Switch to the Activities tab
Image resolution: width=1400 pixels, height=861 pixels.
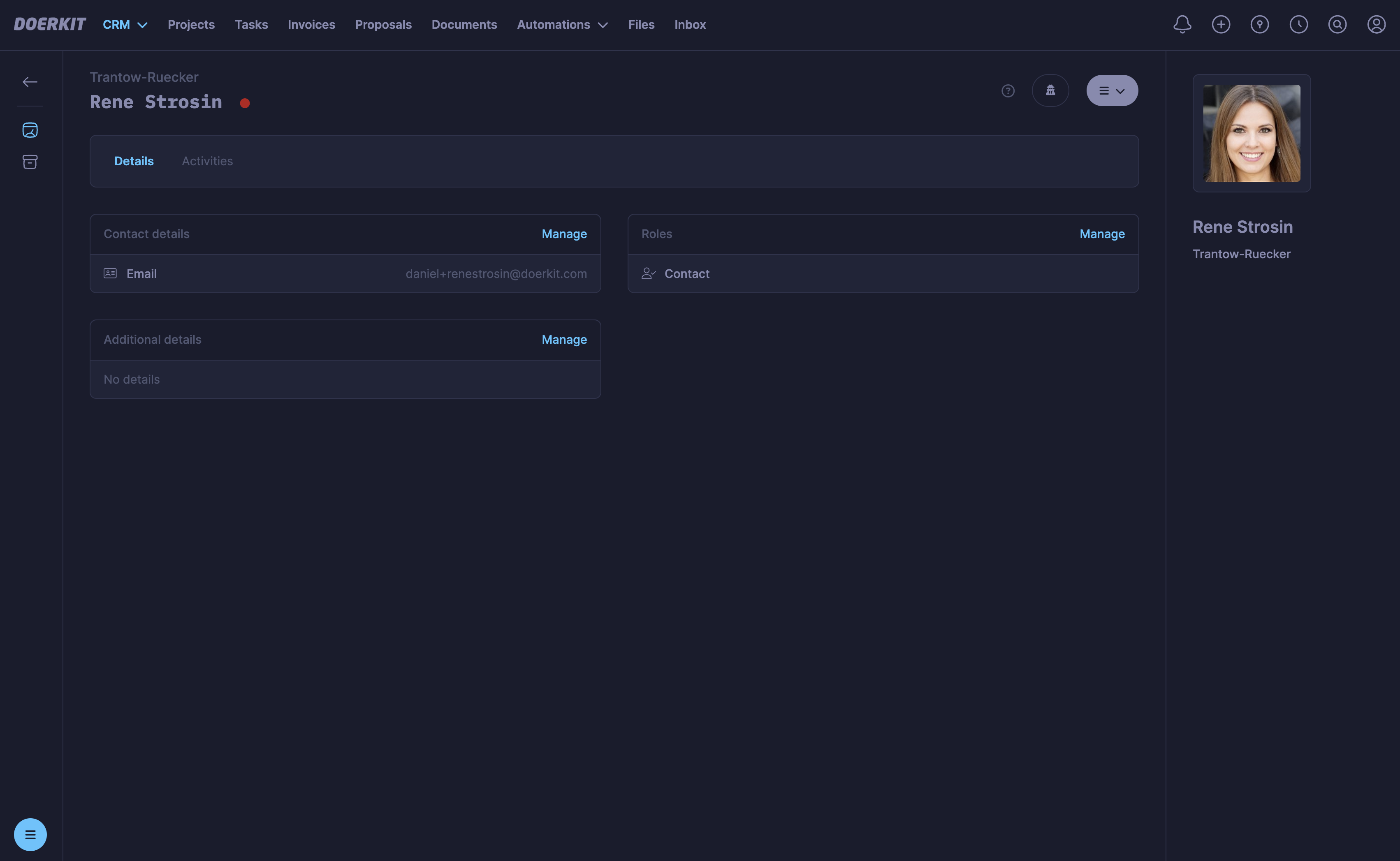click(x=207, y=161)
